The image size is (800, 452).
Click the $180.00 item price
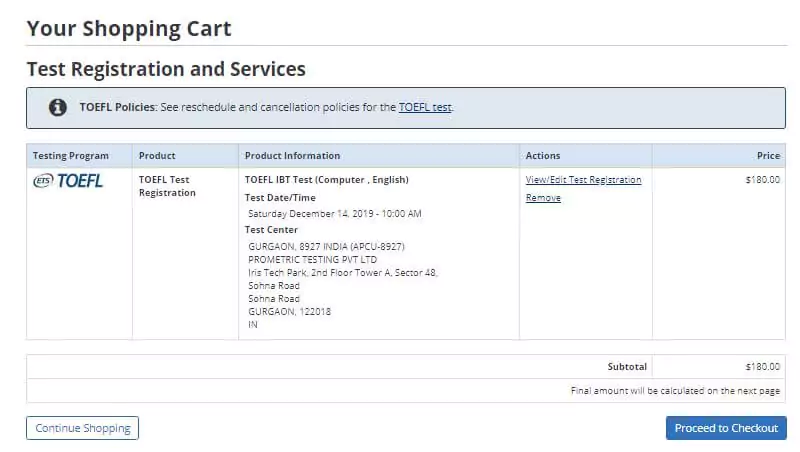click(762, 180)
